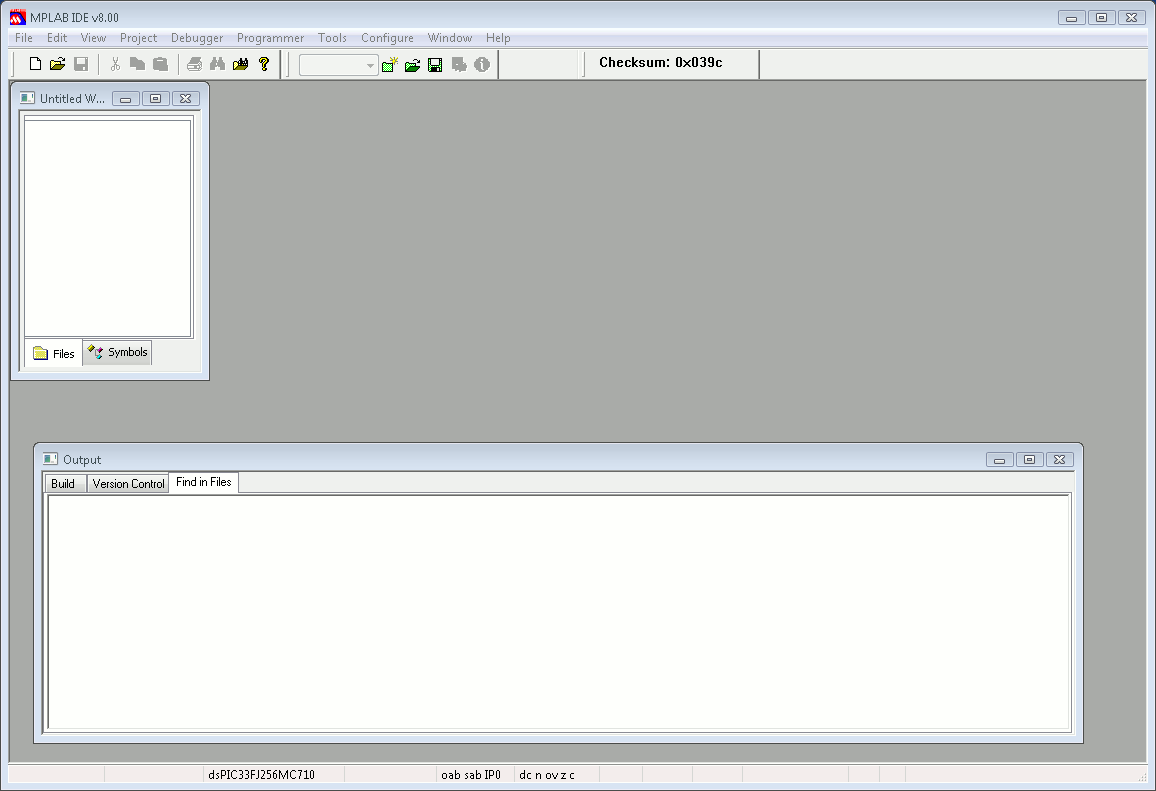
Task: Minimize the Output window
Action: pos(1000,460)
